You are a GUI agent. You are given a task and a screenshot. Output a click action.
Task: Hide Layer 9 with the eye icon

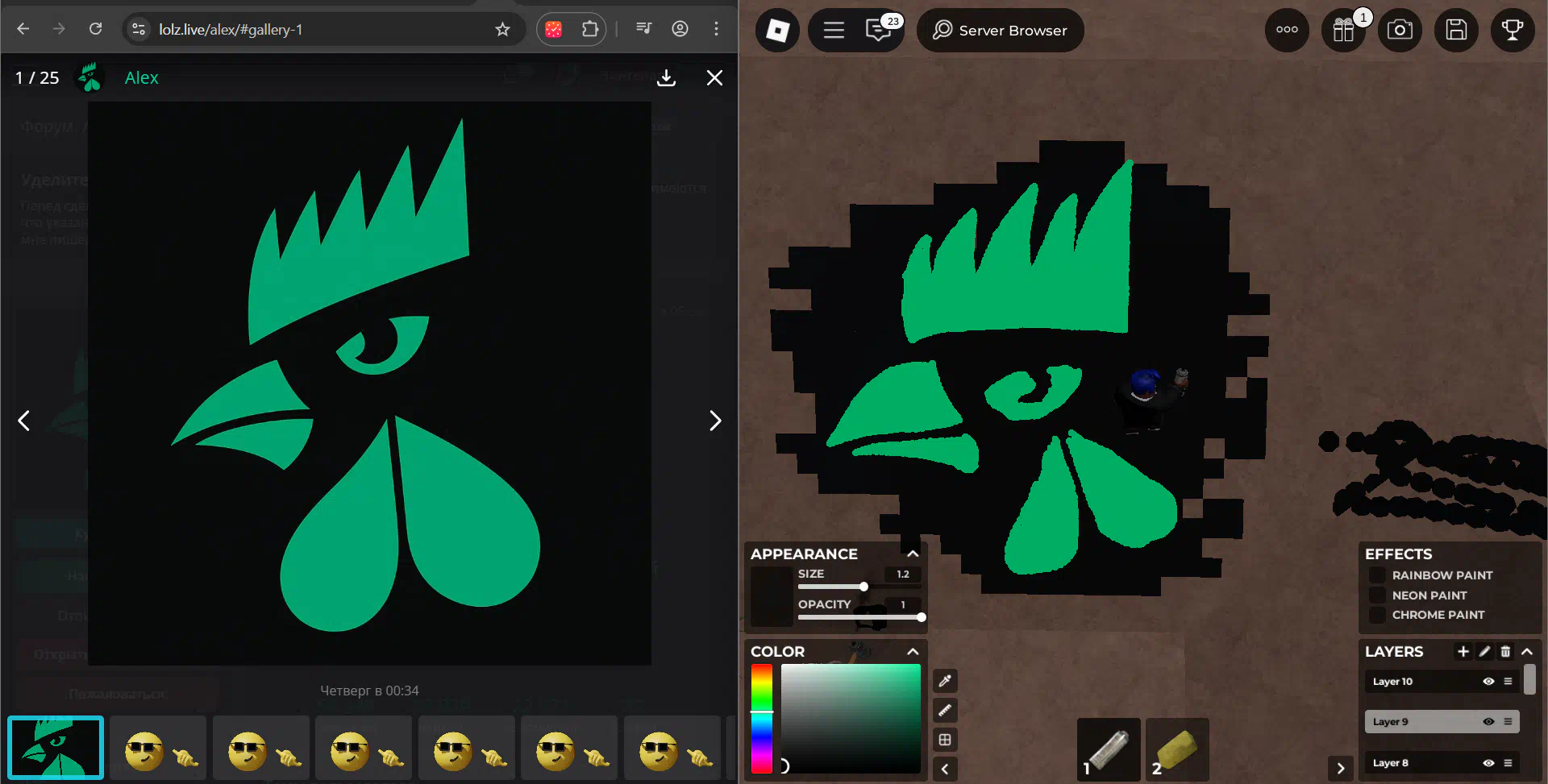[x=1488, y=721]
